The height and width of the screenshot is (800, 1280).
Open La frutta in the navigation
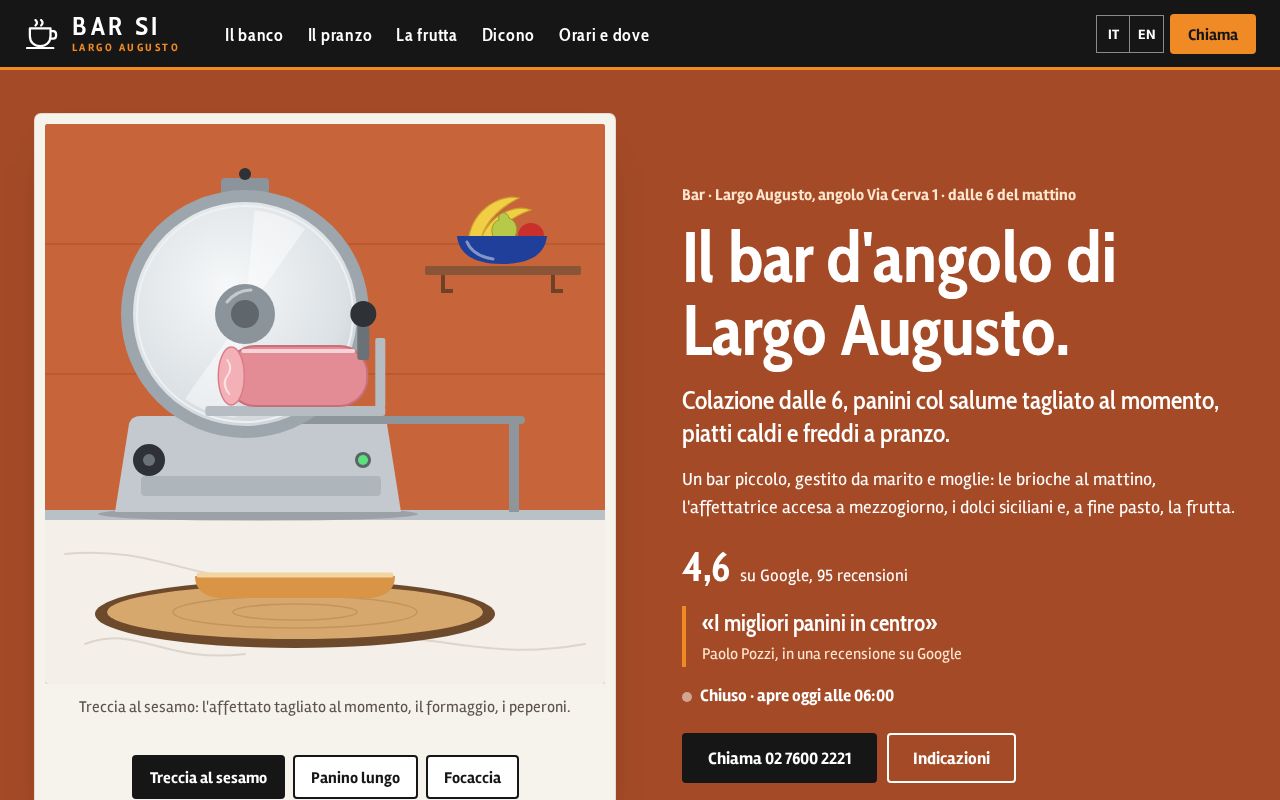pyautogui.click(x=426, y=35)
